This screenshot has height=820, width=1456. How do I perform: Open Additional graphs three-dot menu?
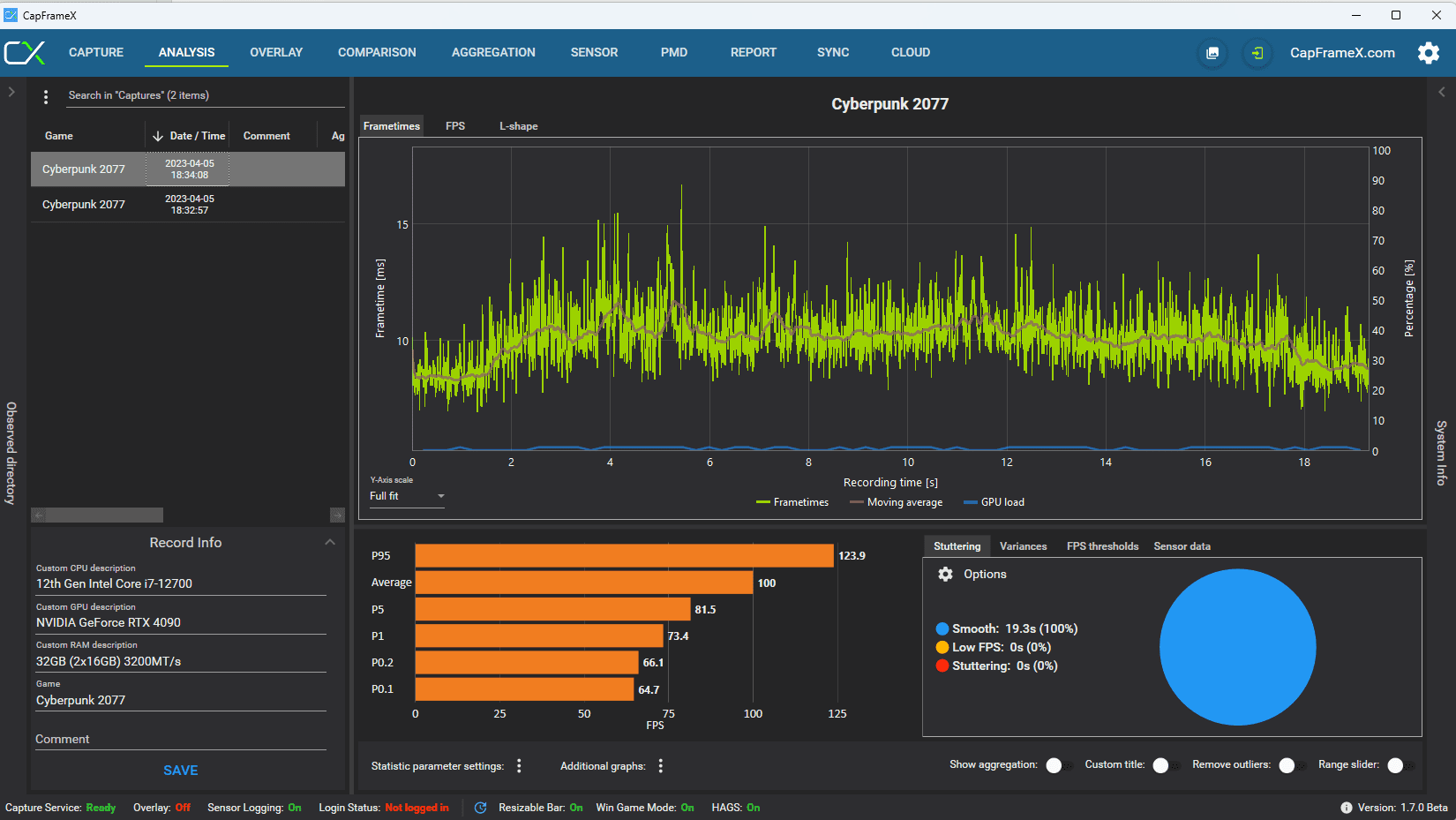point(661,766)
